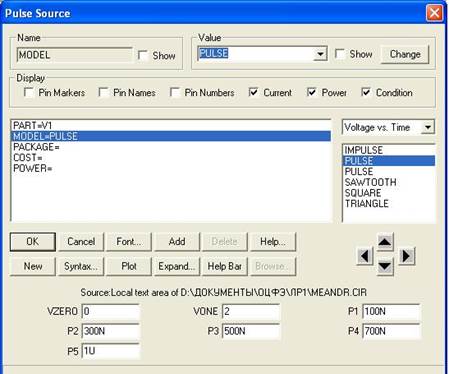Click the Name field containing MODEL
Screen dimensions: 449x374
pos(74,55)
